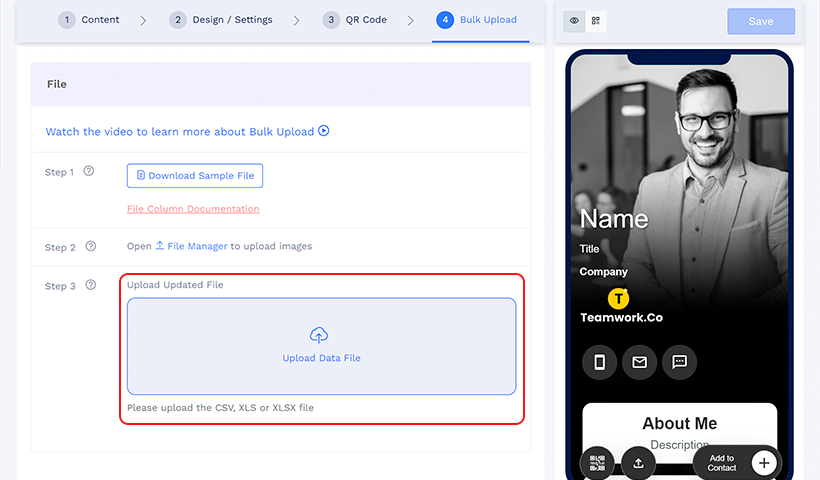Click the Upload Updated File label

[x=175, y=285]
